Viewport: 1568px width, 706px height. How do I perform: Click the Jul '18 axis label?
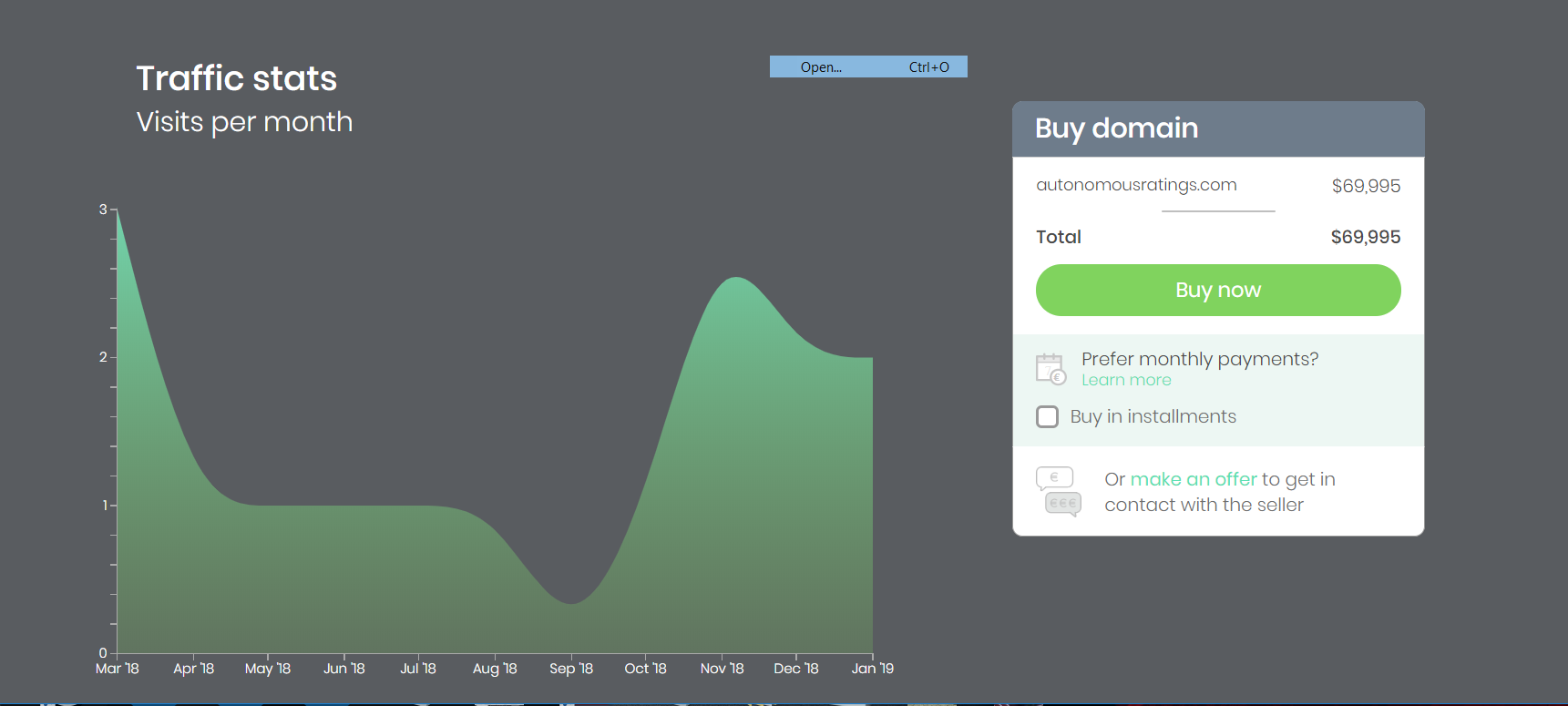click(418, 669)
